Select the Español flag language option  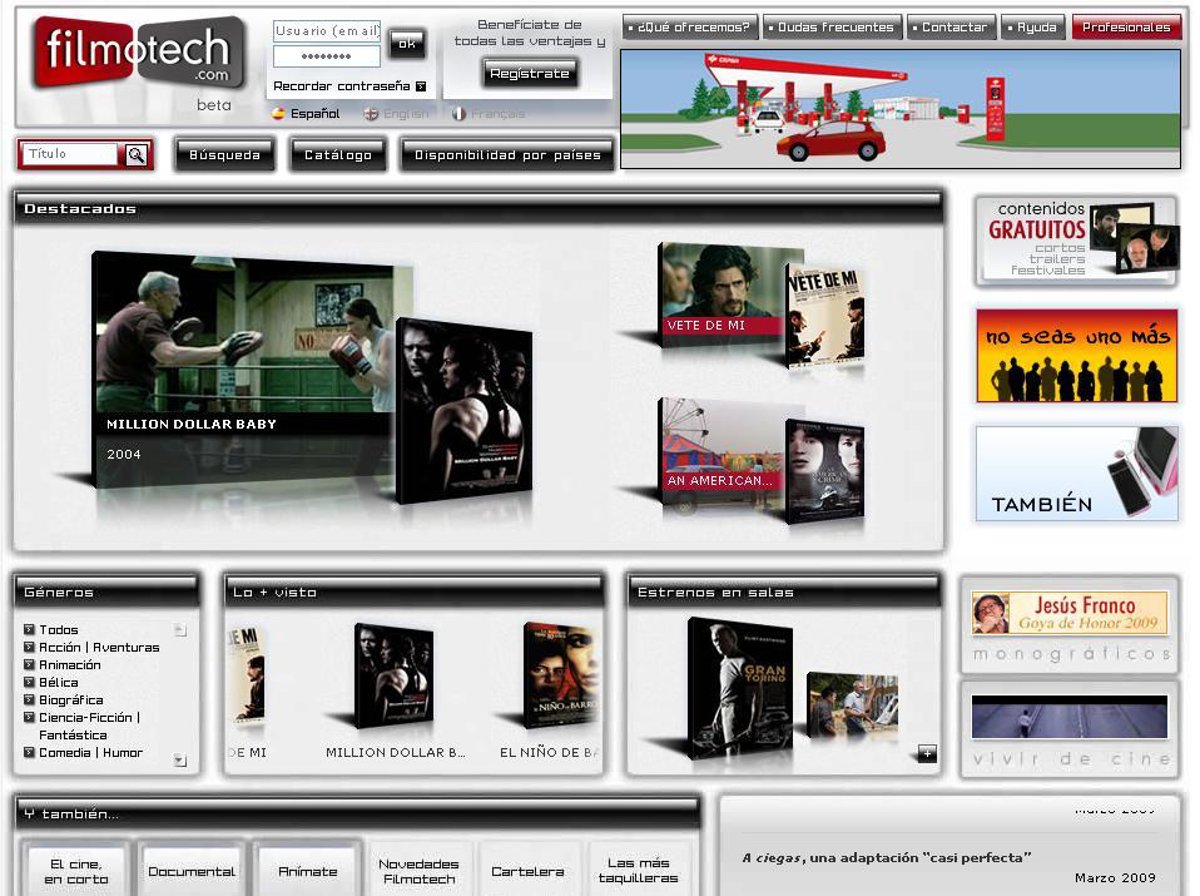(279, 114)
